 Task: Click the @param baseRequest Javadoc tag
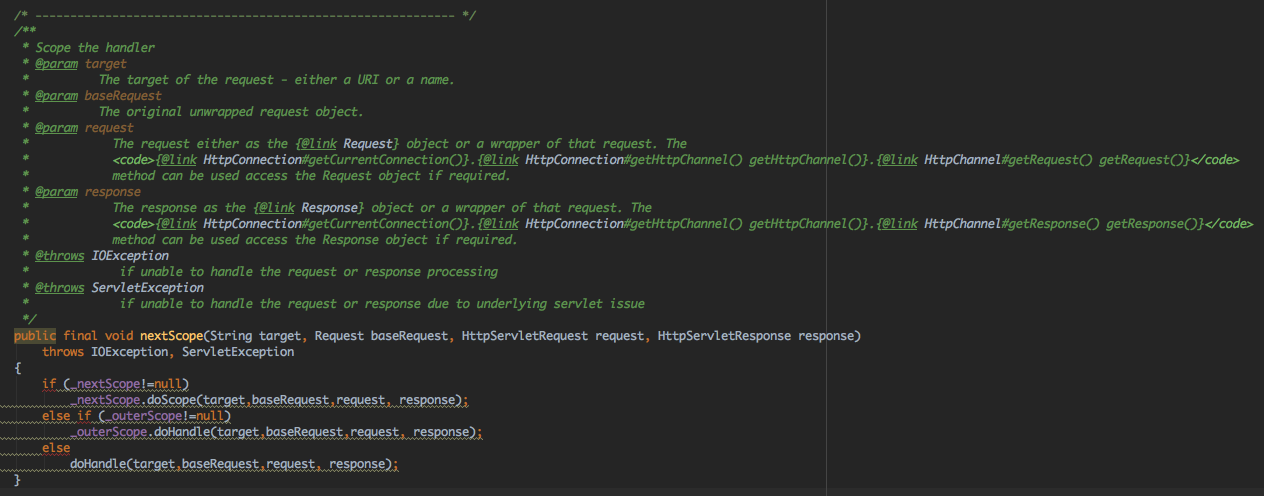pos(58,96)
